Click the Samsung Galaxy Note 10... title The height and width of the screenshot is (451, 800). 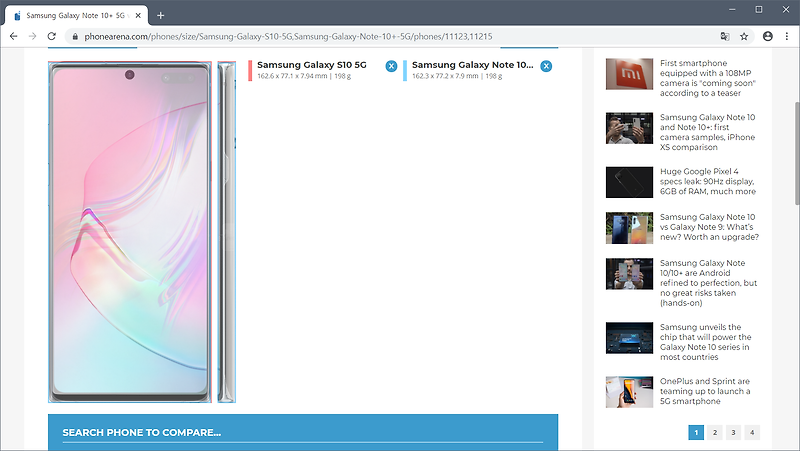472,65
